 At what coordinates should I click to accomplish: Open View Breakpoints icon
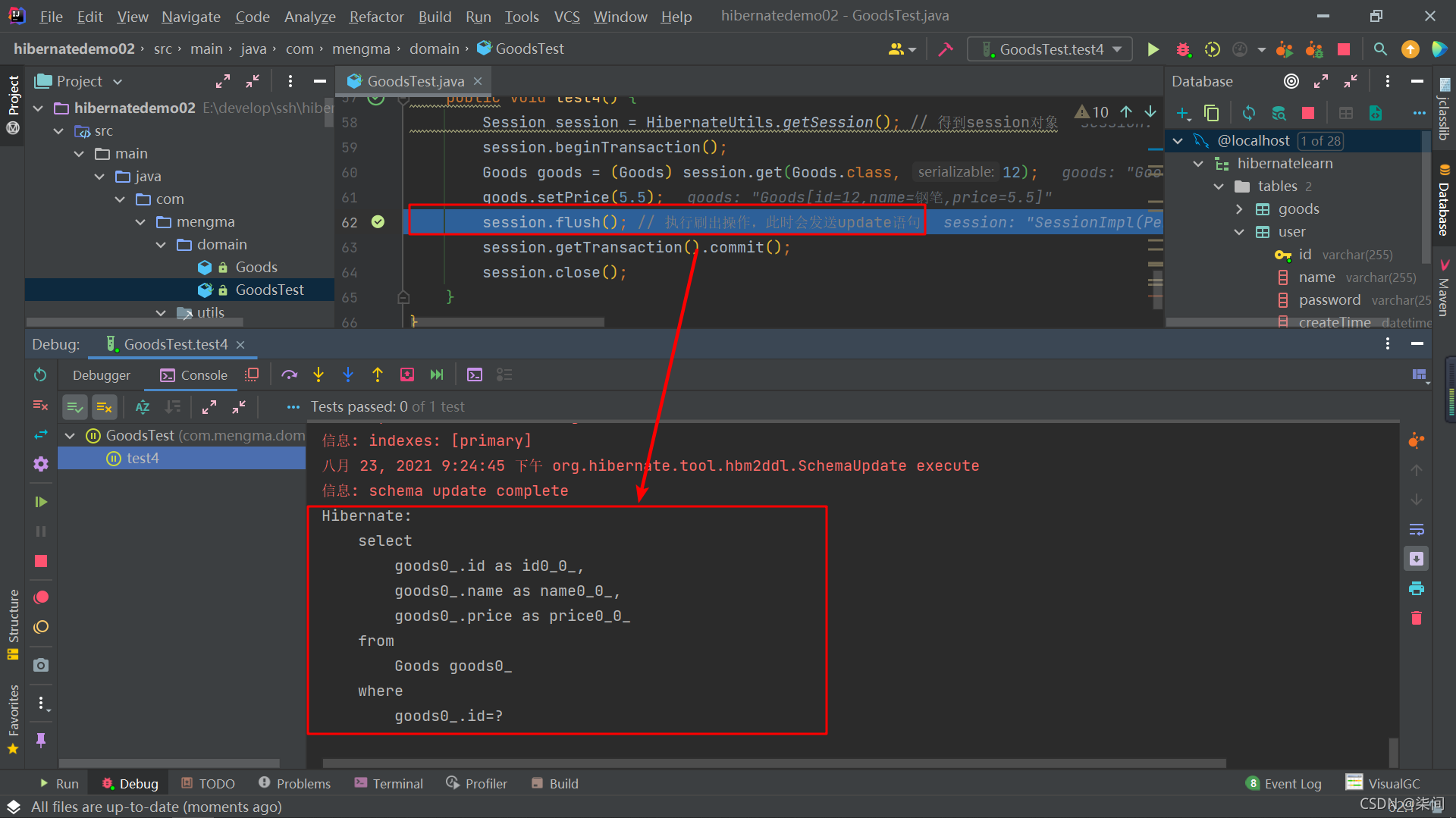(41, 597)
